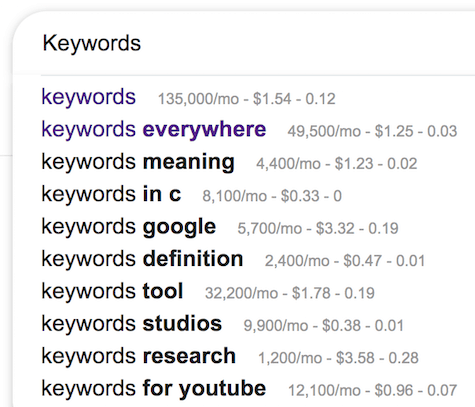The height and width of the screenshot is (407, 475).
Task: Select the 'keywords google' suggestion
Action: pos(129,227)
